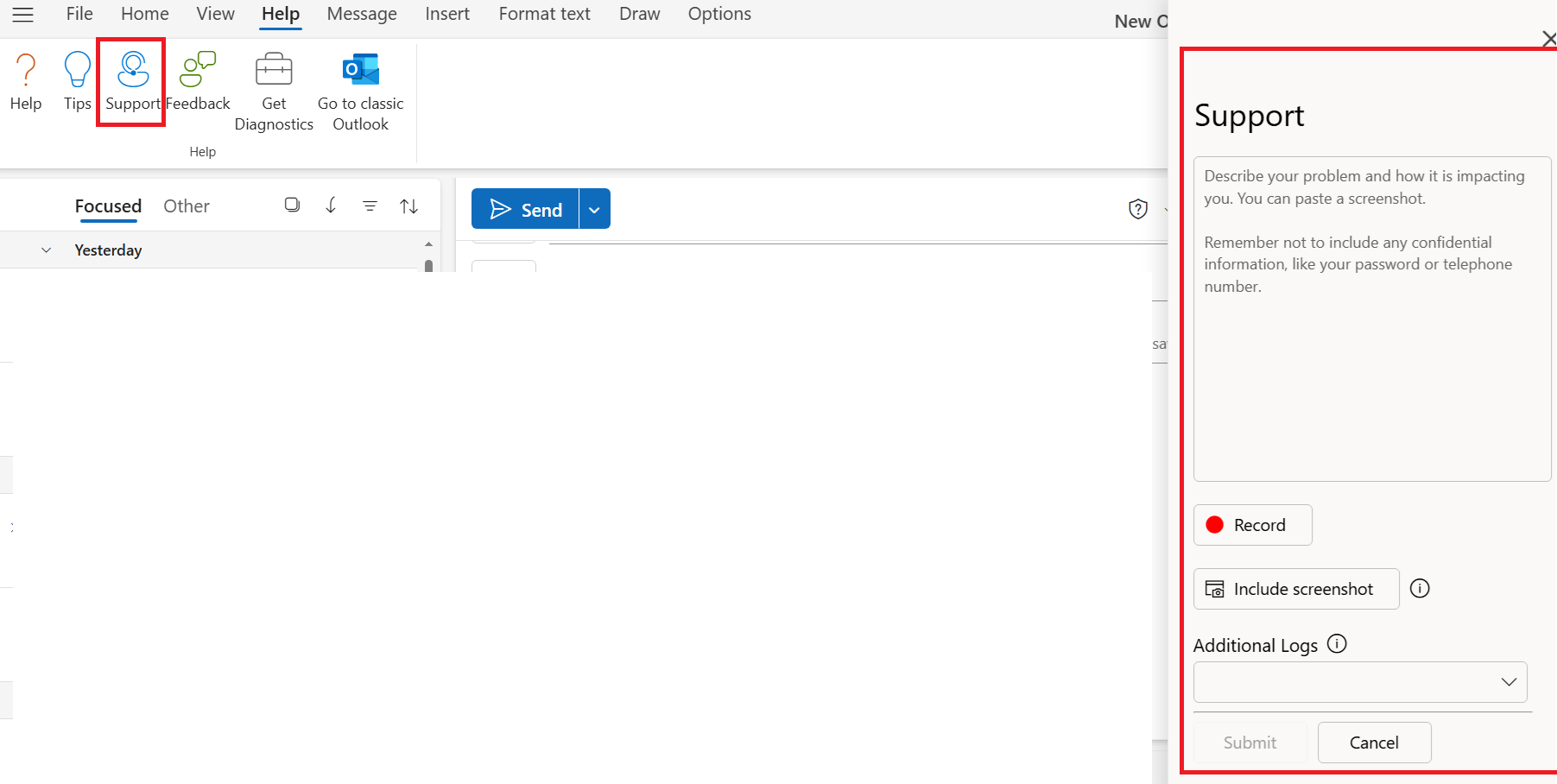Screen dimensions: 1557x784
Task: Switch to the Insert tab
Action: pos(447,14)
